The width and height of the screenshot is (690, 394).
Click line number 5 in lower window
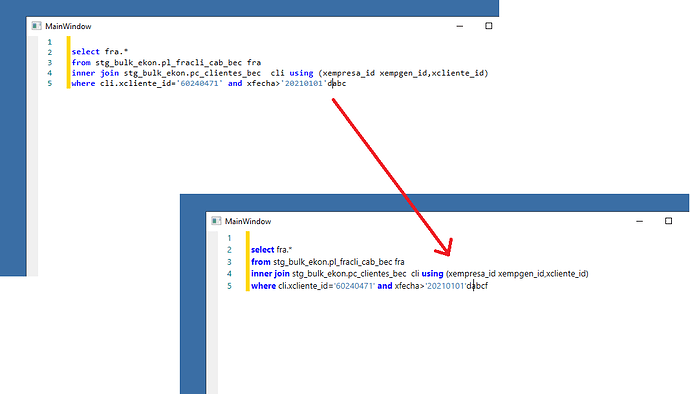pyautogui.click(x=229, y=286)
